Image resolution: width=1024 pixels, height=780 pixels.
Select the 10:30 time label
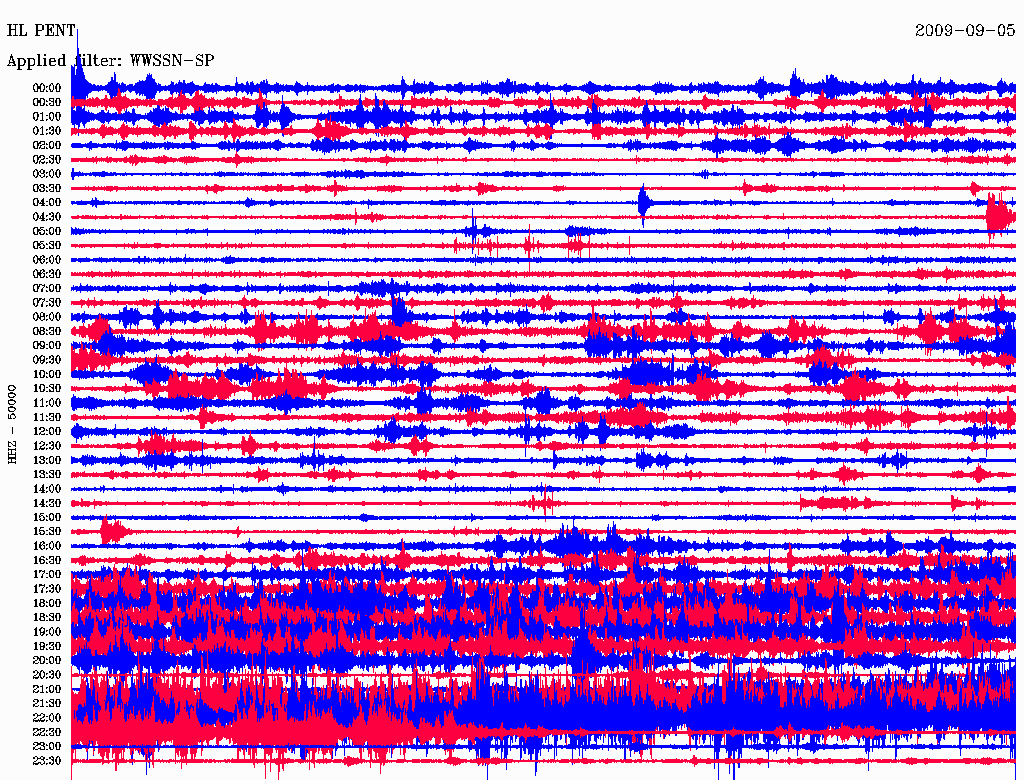pos(46,389)
